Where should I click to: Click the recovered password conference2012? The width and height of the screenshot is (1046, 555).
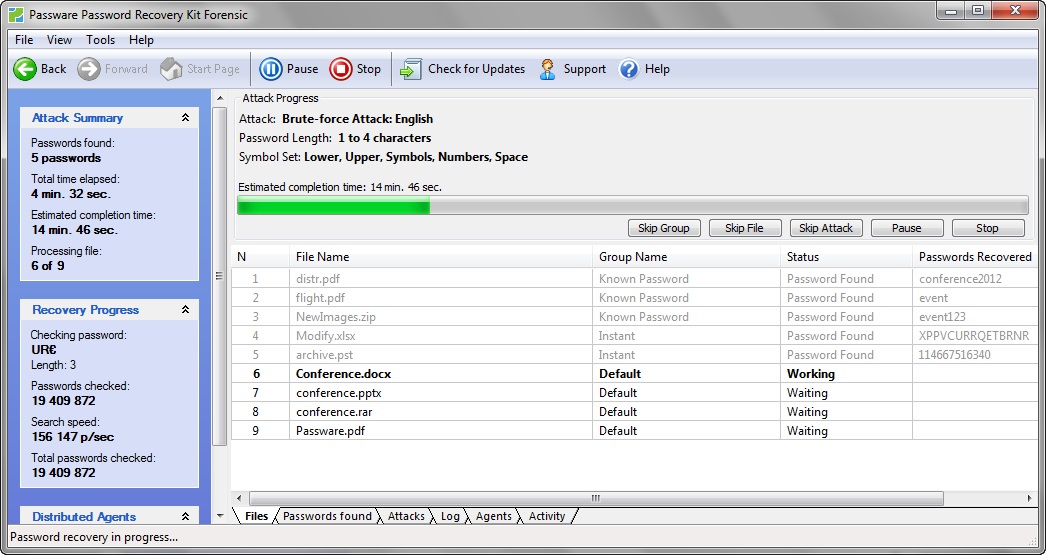[961, 279]
